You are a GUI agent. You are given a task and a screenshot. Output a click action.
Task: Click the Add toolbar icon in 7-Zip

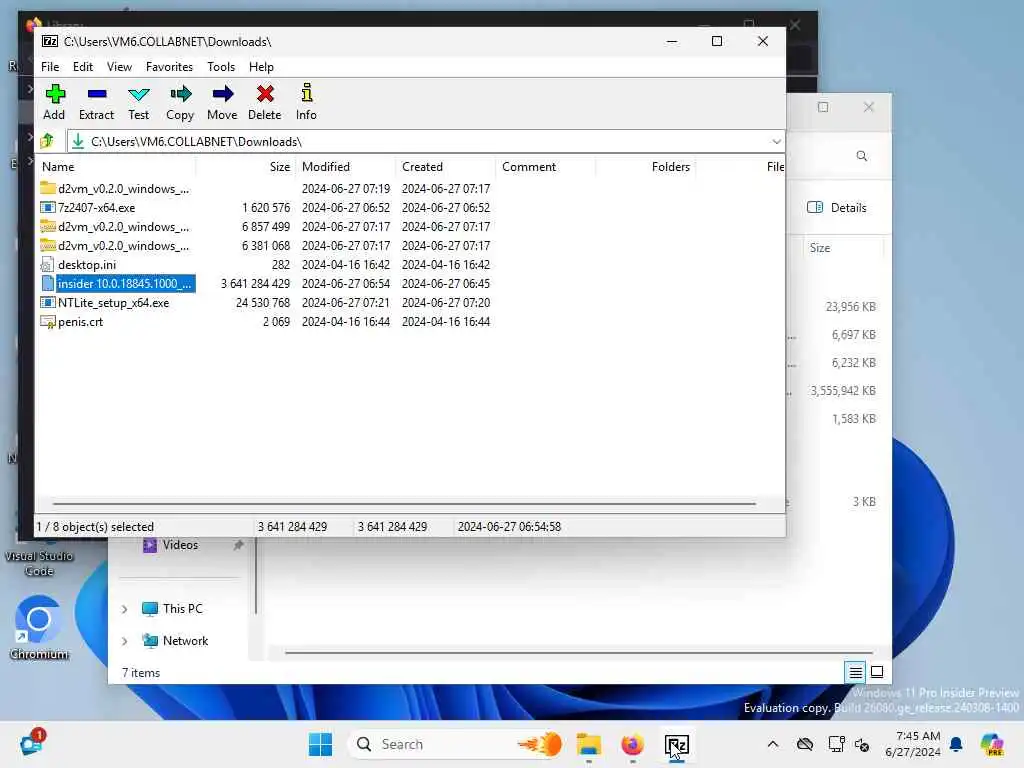pyautogui.click(x=55, y=102)
